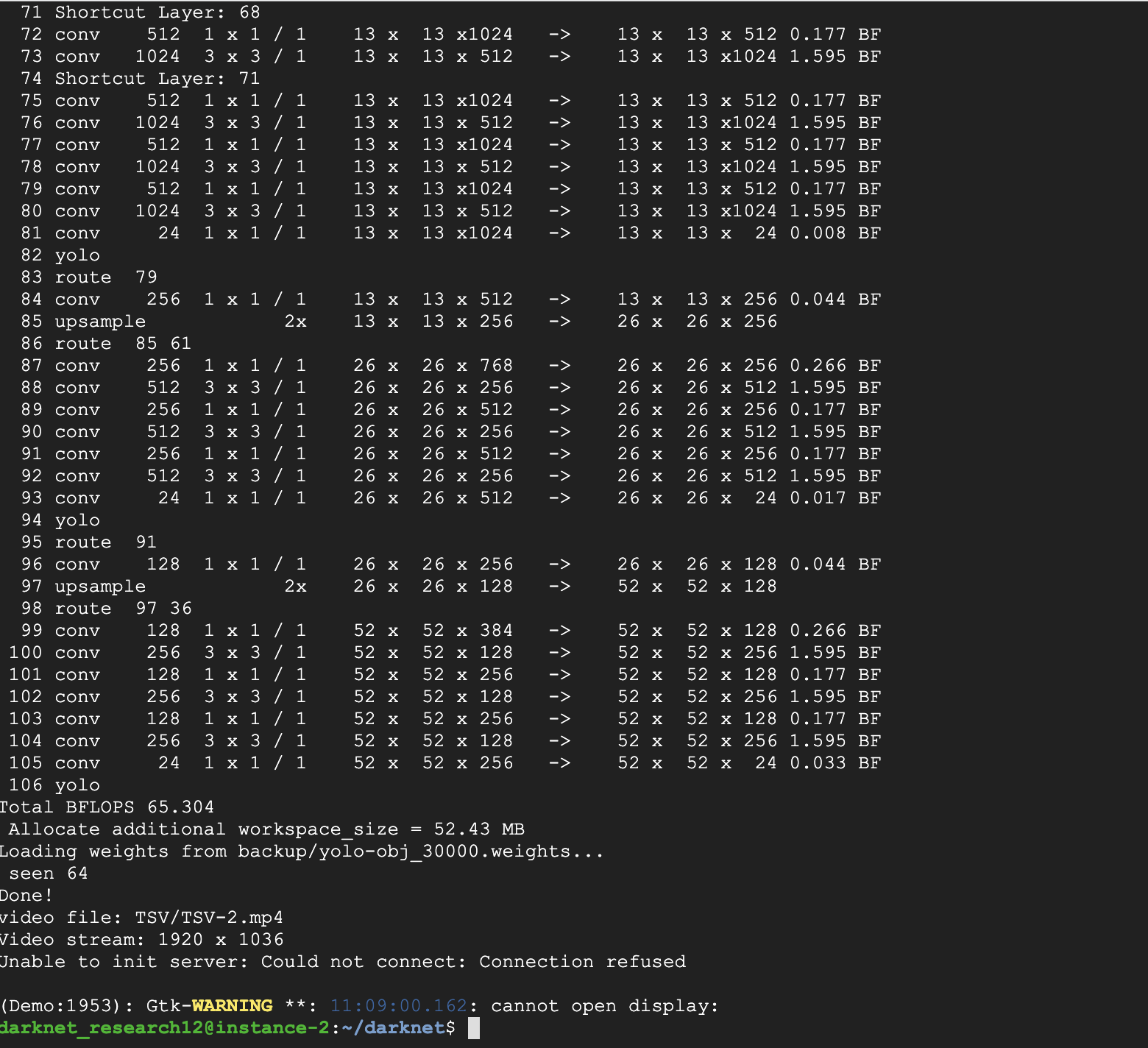Click the '0.008 BF' value
1148x1048 pixels.
835,233
